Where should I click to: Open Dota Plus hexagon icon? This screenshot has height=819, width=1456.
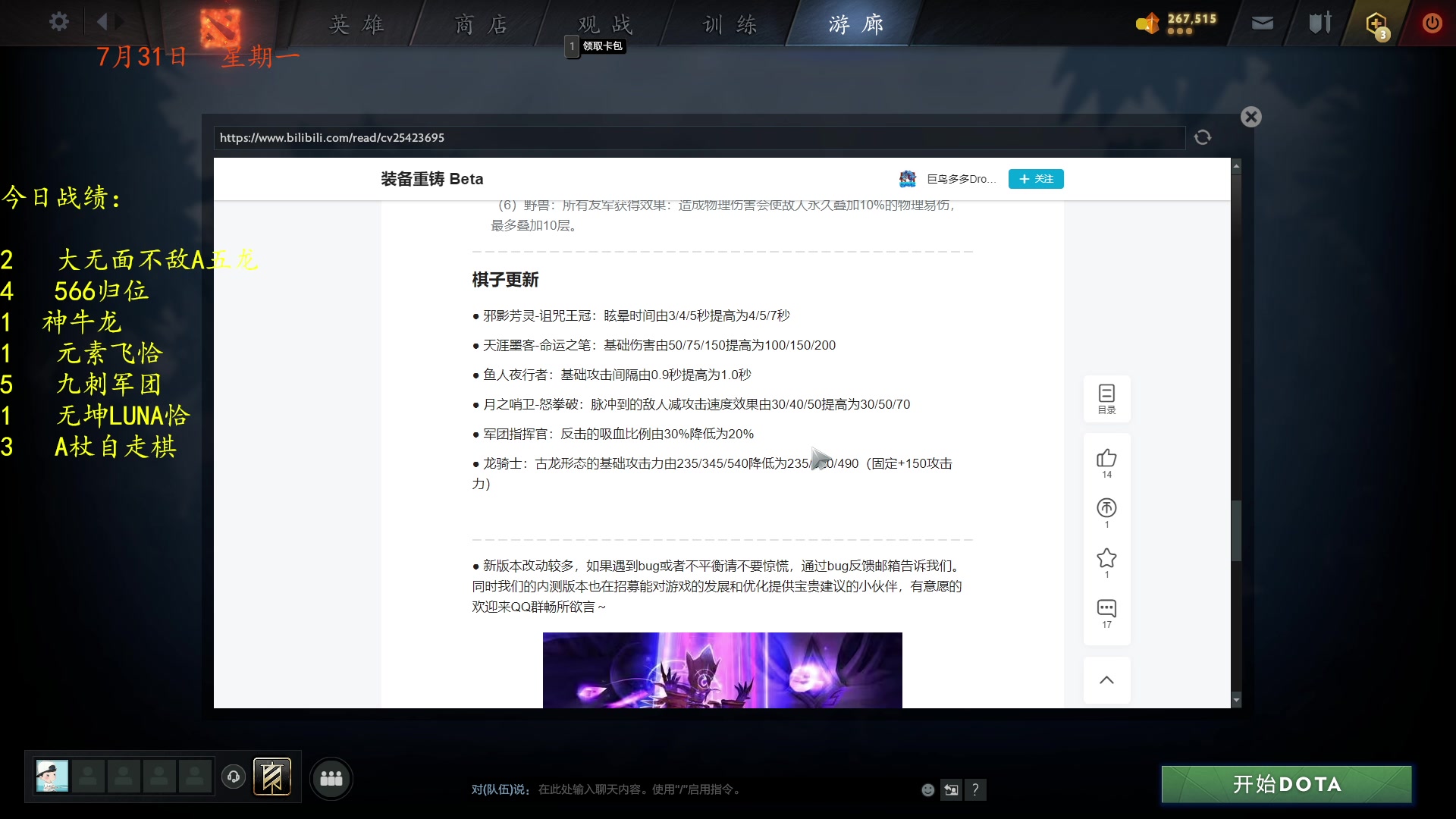pyautogui.click(x=1377, y=24)
